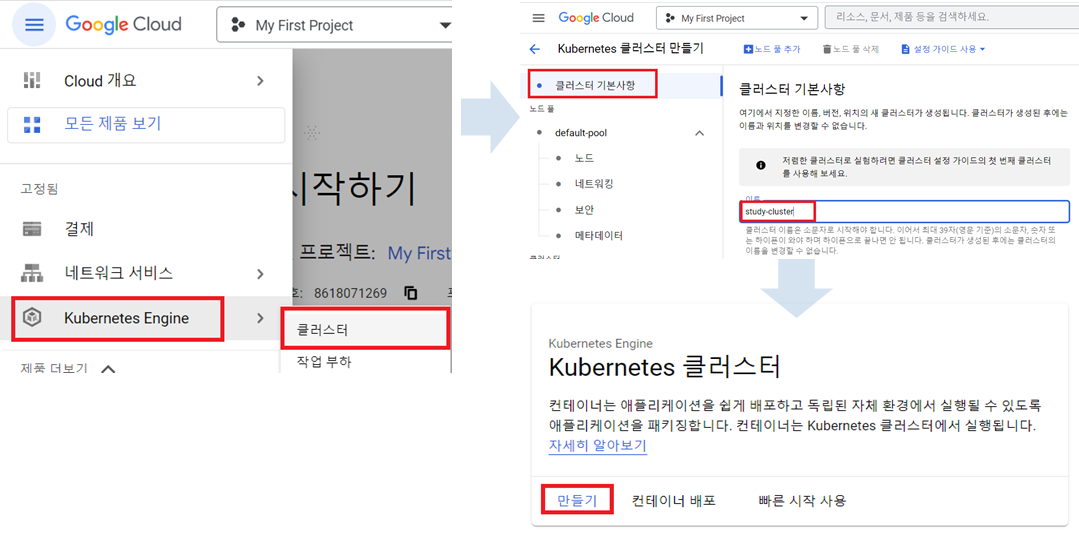Click the project icon in the cluster creation page's project selector

click(x=670, y=19)
